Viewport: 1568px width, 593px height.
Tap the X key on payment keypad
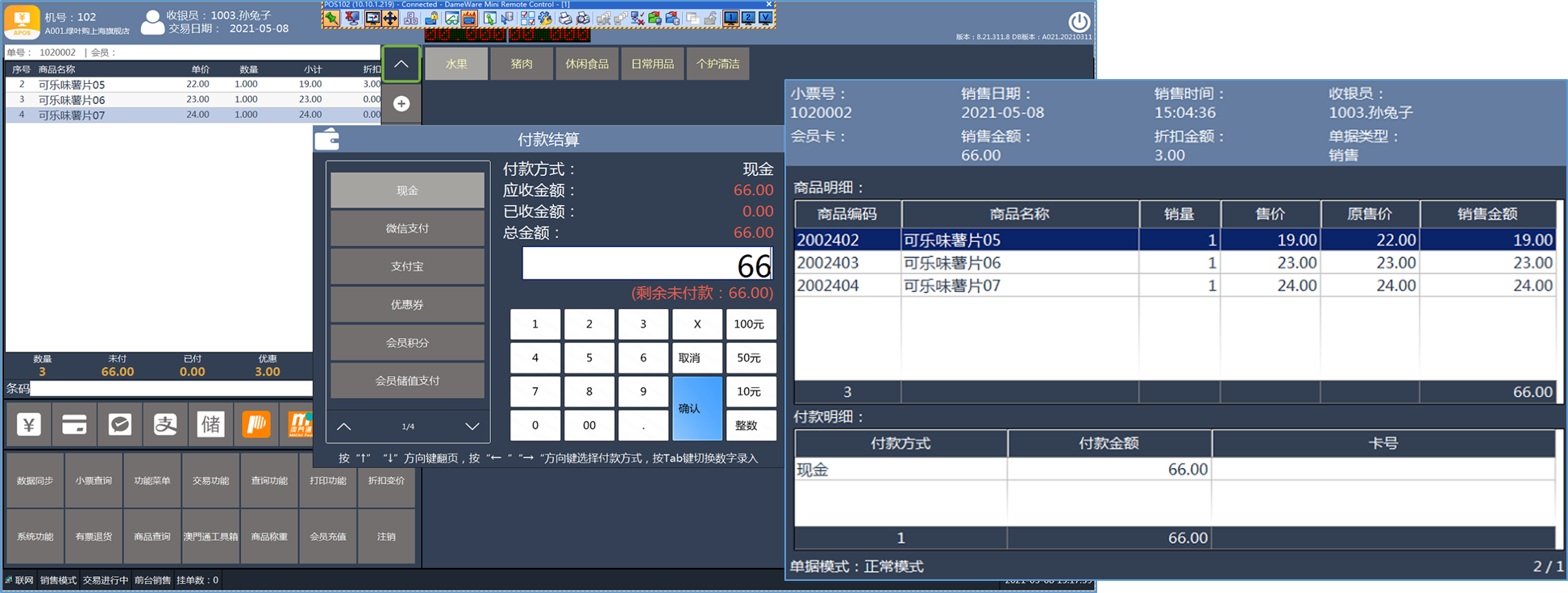(697, 324)
